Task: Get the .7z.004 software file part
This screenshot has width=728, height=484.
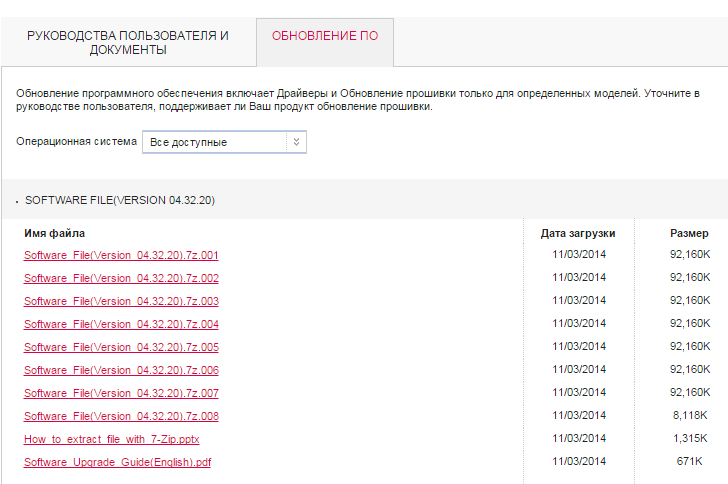Action: [121, 324]
